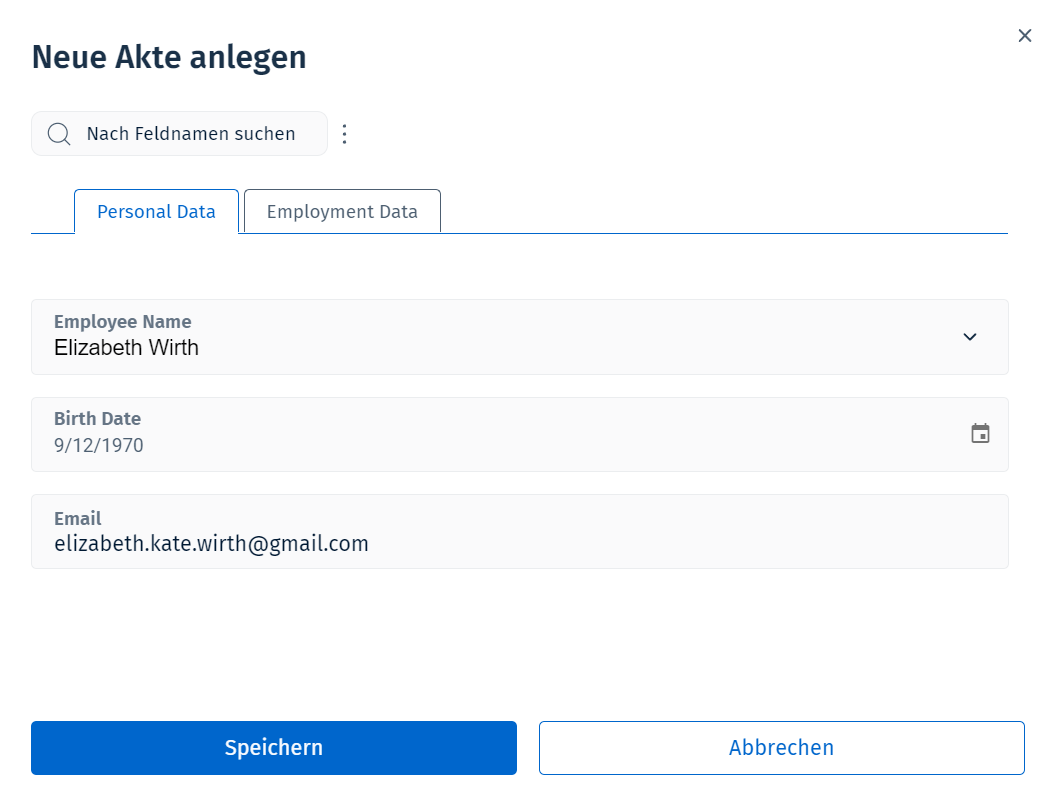Click the Employee Name label

pyautogui.click(x=122, y=322)
